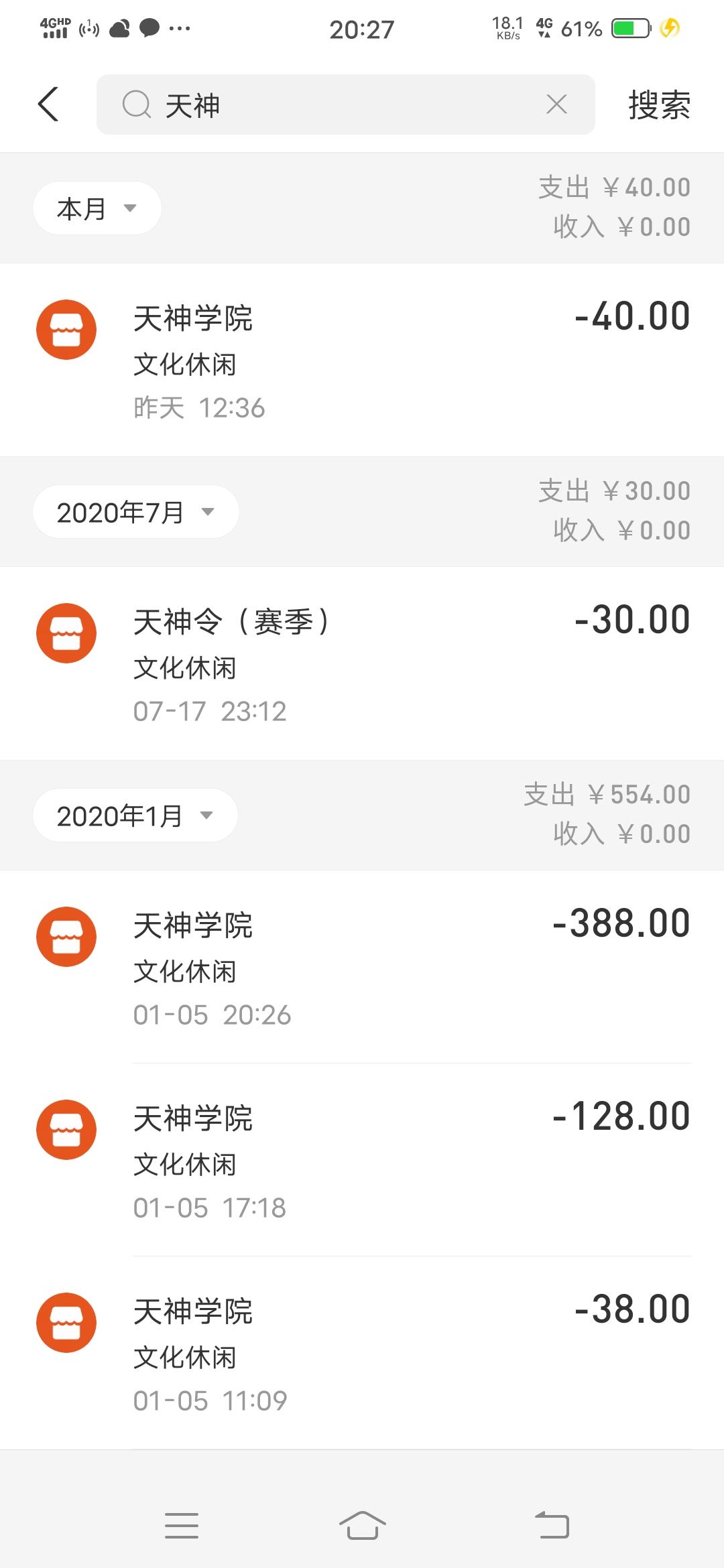Screen dimensions: 724x1568
Task: Open the 天神令（赛季）transaction details
Action: (x=362, y=663)
